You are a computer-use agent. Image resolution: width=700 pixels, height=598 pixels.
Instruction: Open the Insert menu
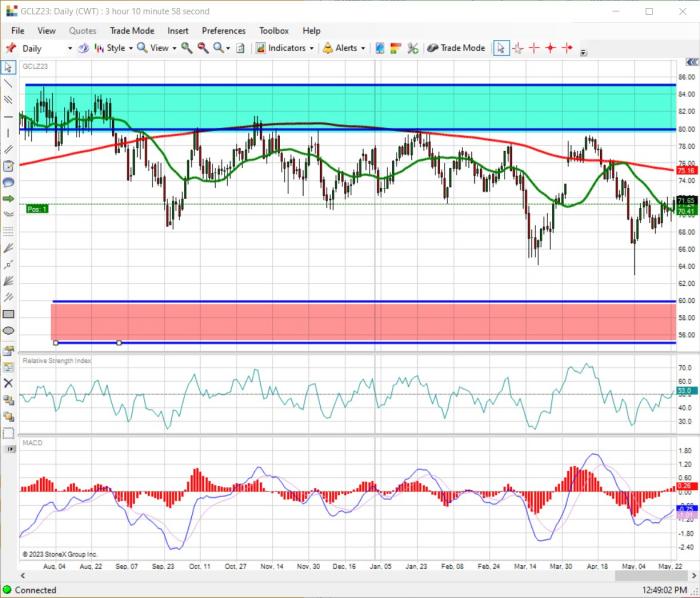(x=178, y=31)
